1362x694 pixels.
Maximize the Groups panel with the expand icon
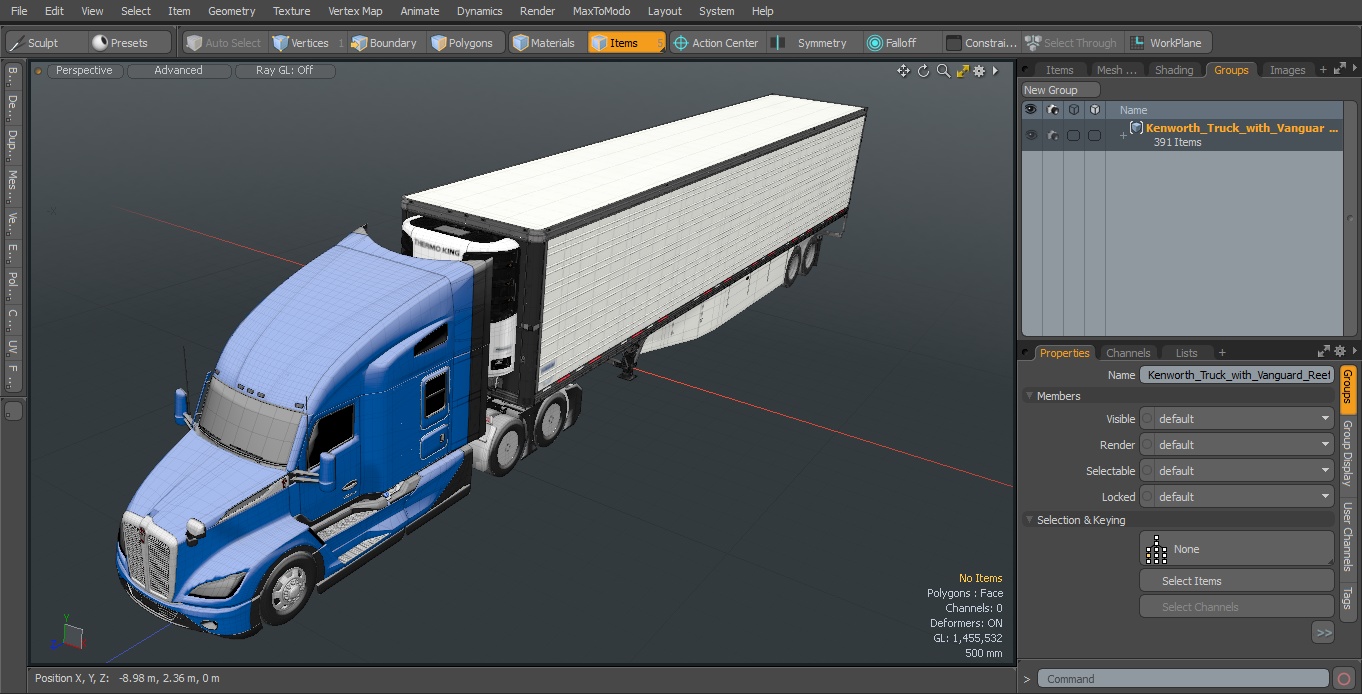point(1339,69)
